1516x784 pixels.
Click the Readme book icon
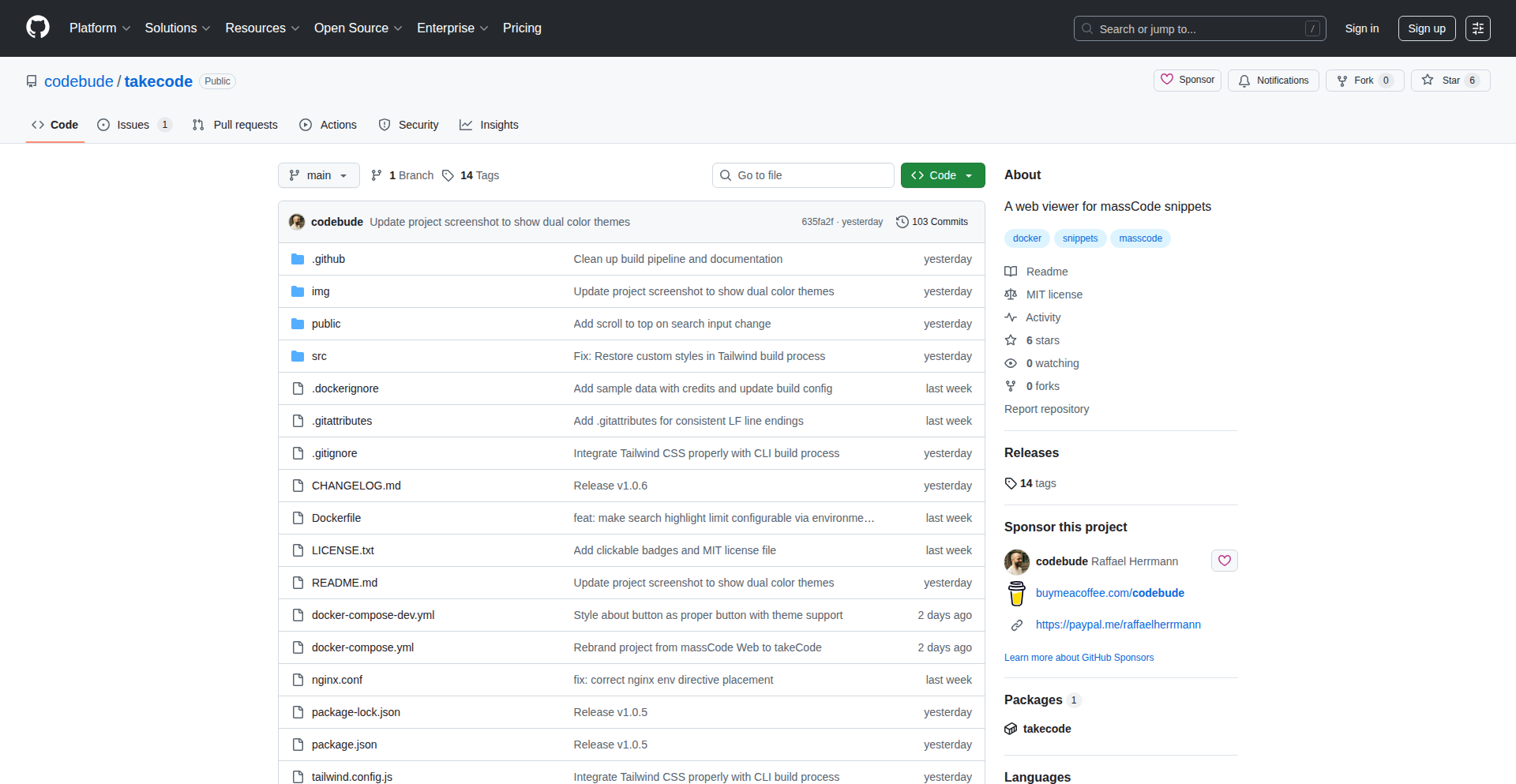(x=1011, y=272)
